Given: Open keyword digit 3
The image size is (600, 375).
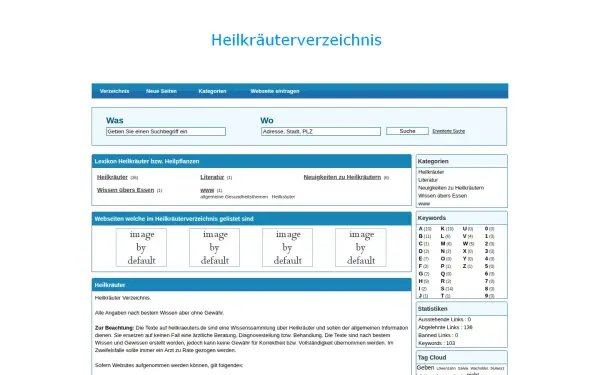Looking at the screenshot, I should tap(487, 251).
